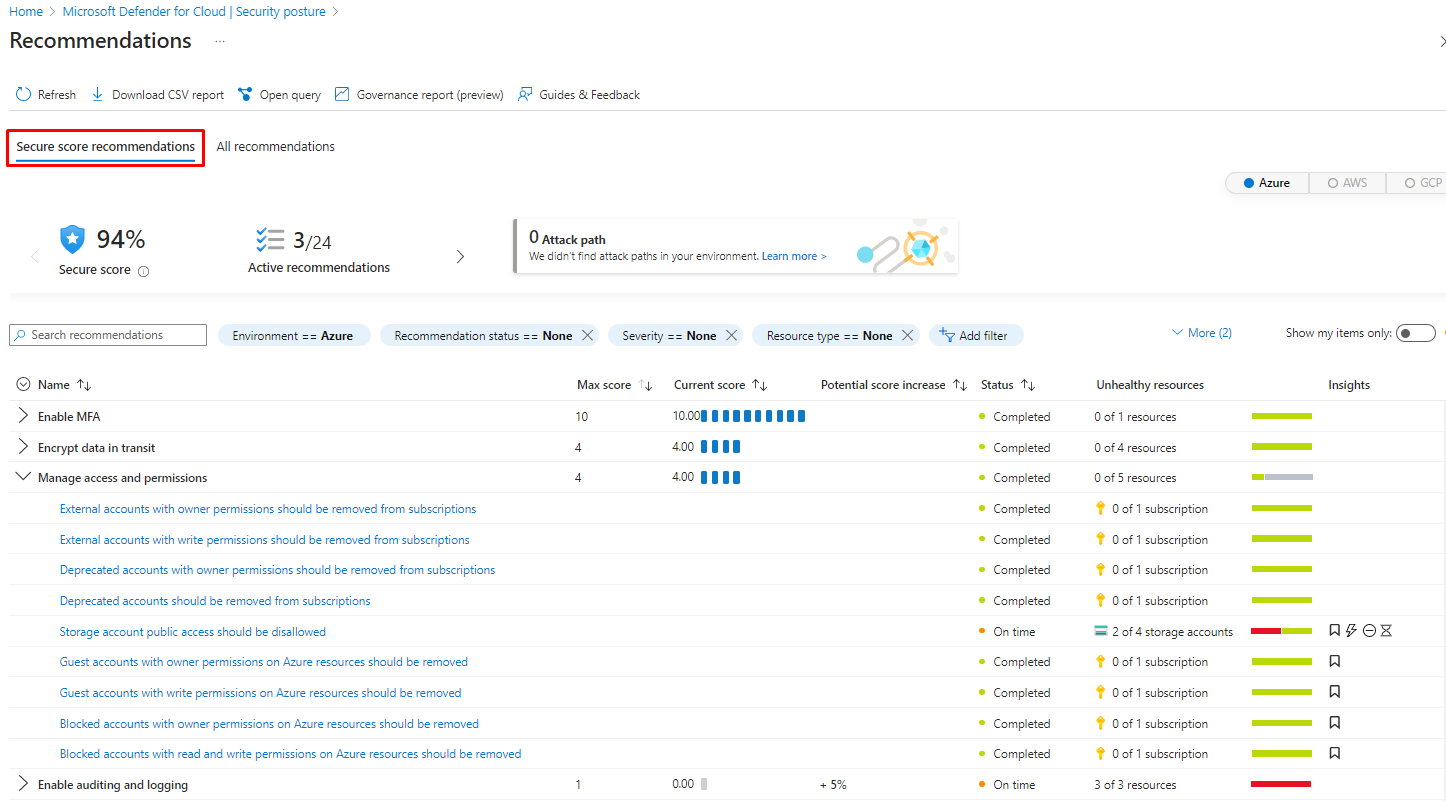Click the Add filter button
This screenshot has height=801, width=1446.
[x=975, y=336]
